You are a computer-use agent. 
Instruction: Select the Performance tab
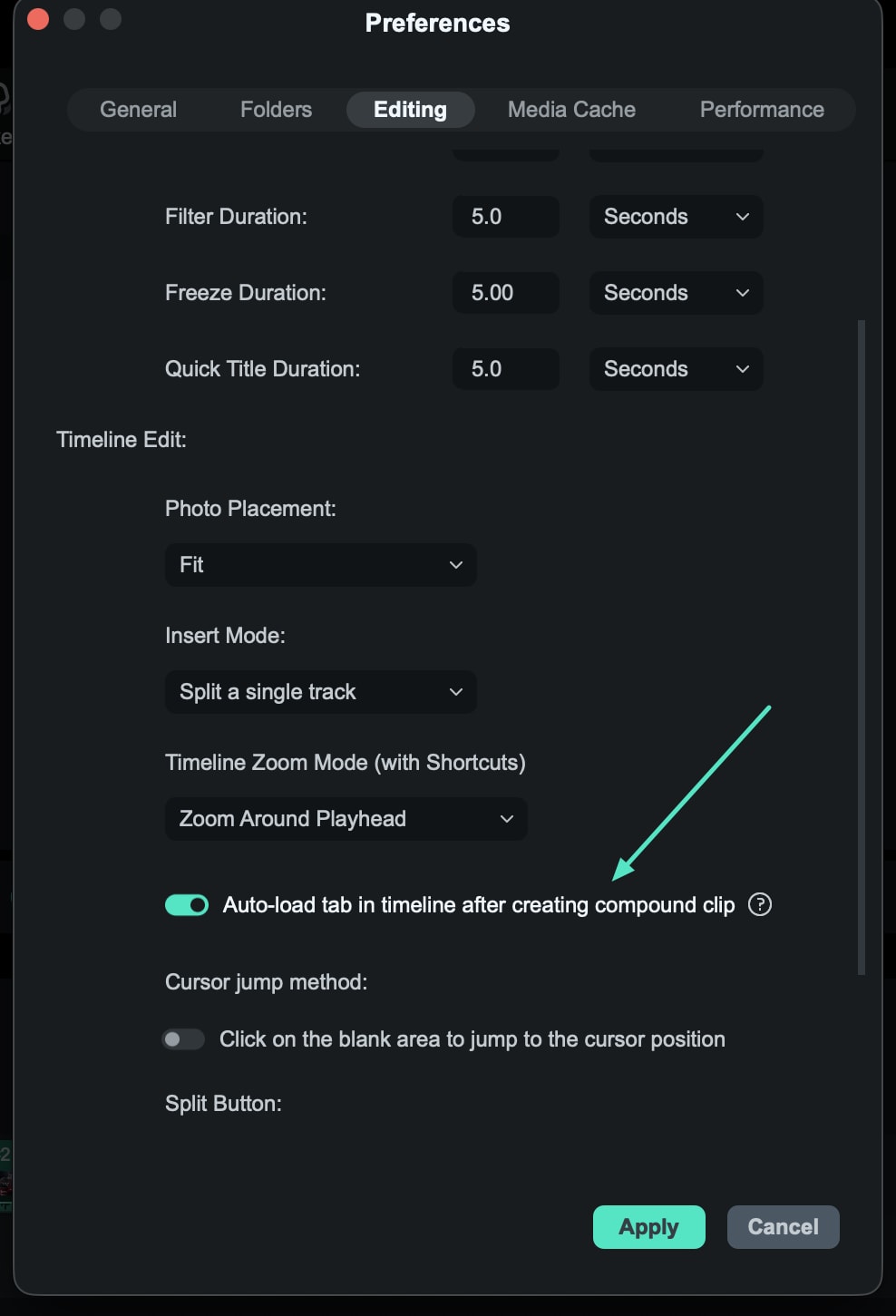pos(761,109)
